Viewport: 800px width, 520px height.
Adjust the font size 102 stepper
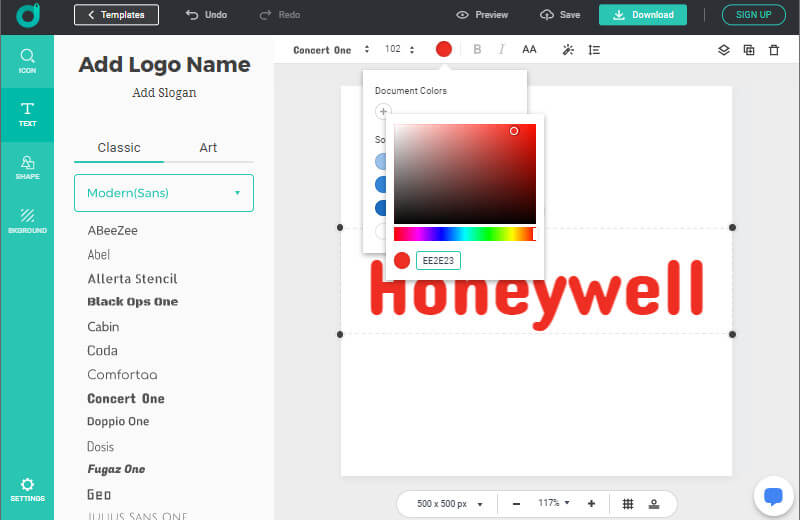point(412,49)
